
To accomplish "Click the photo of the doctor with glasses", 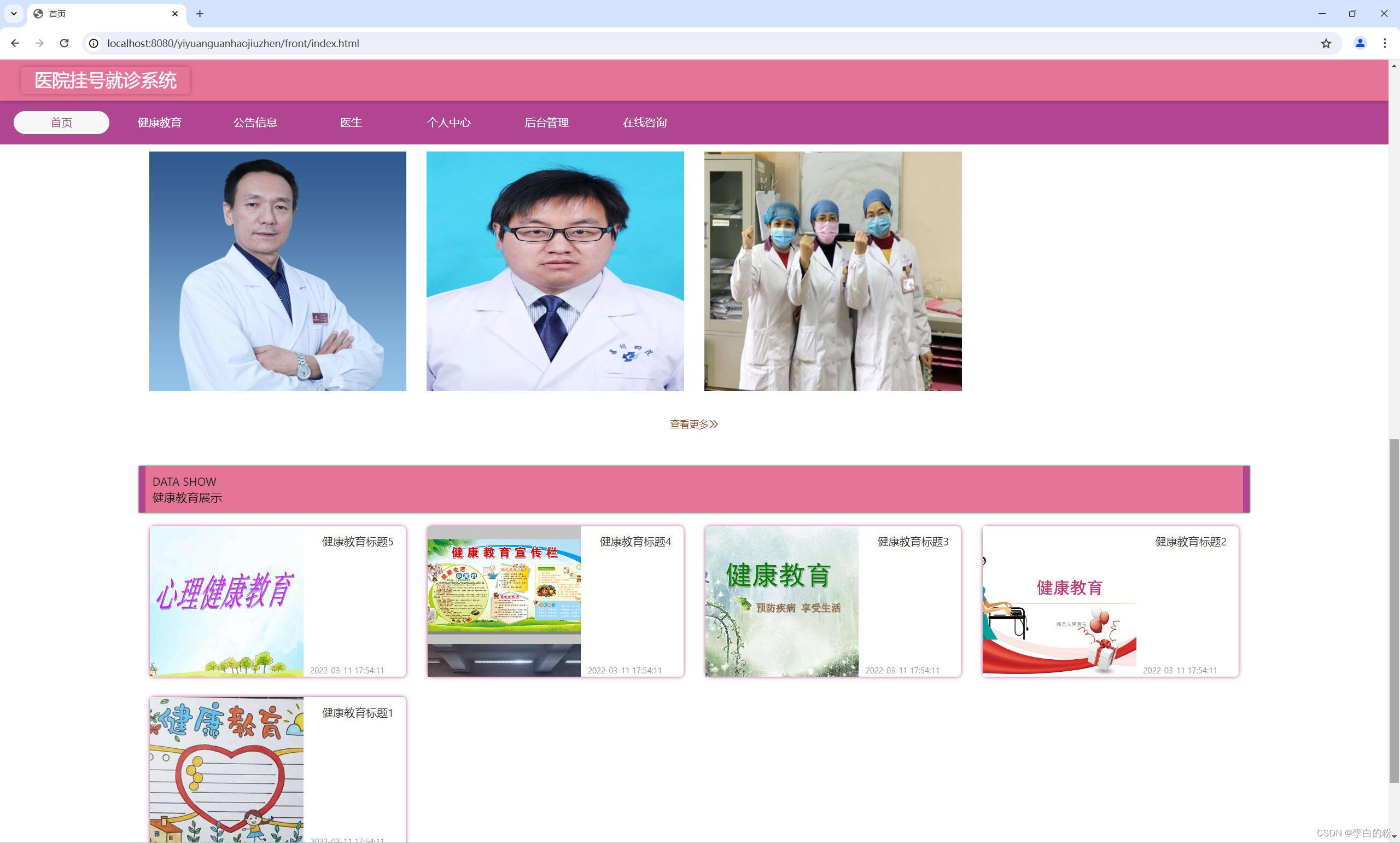I will 555,271.
